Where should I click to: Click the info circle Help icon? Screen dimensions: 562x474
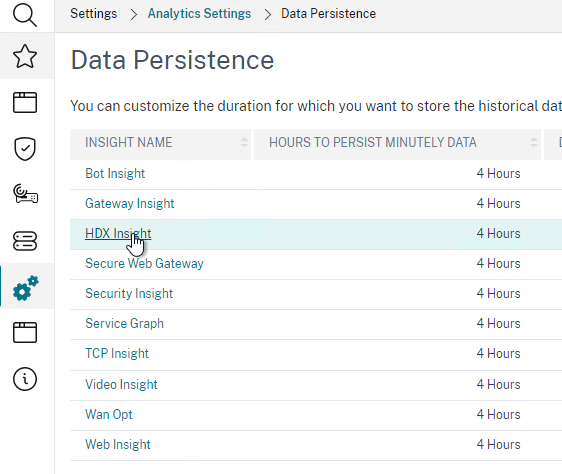[x=25, y=379]
